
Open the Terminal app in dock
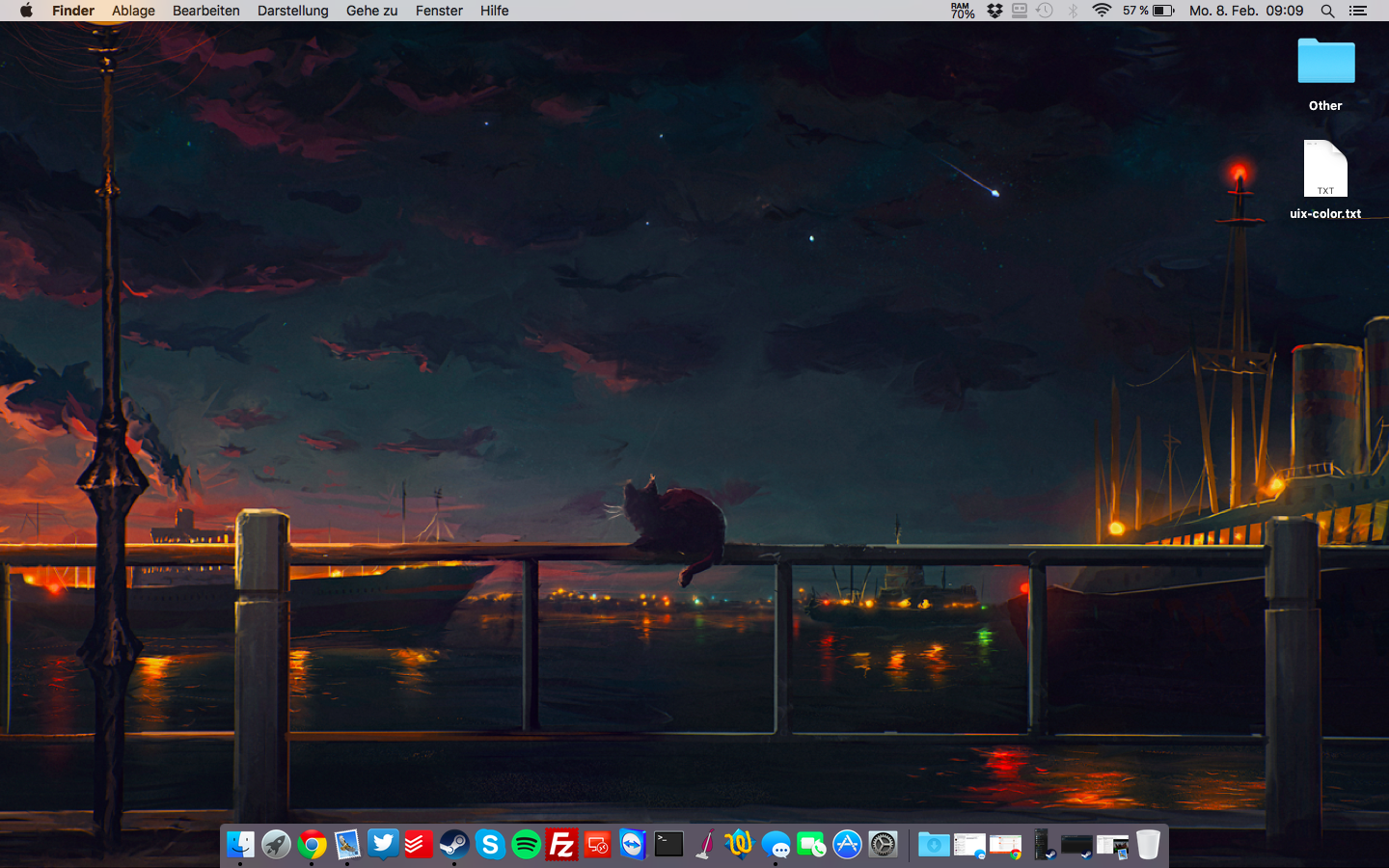tap(668, 845)
